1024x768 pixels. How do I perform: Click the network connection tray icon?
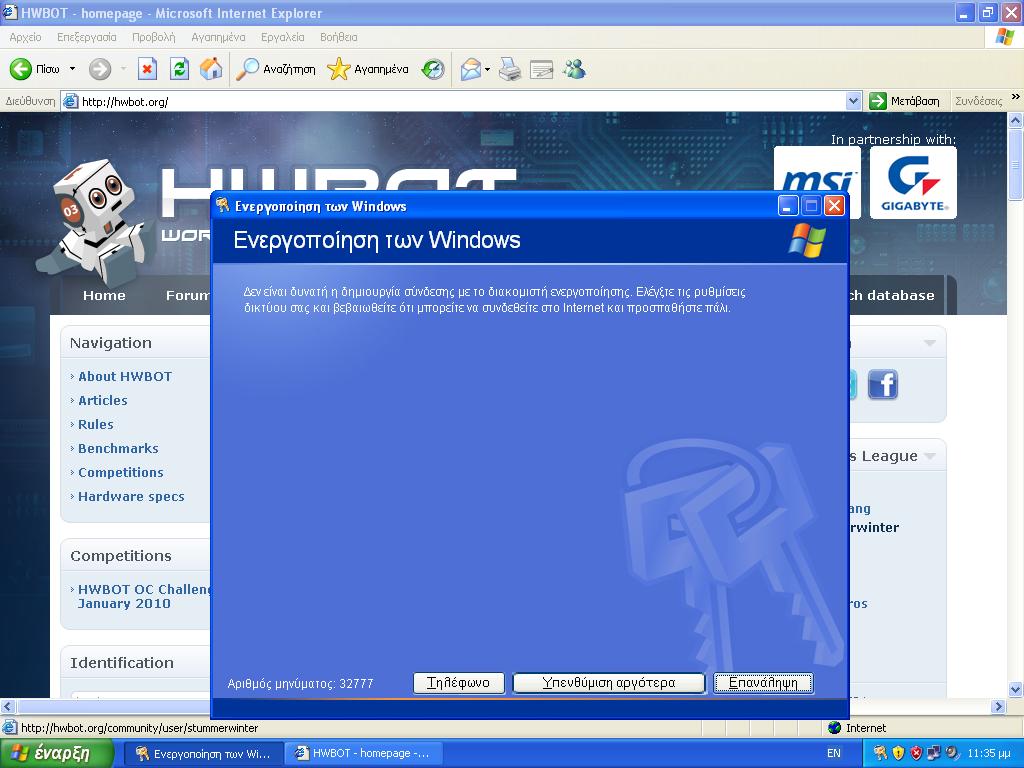(x=934, y=754)
